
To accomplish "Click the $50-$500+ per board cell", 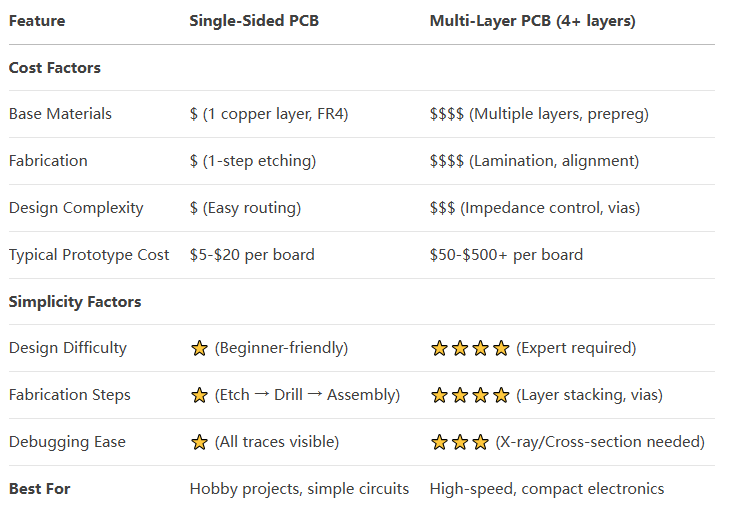I will [x=506, y=254].
